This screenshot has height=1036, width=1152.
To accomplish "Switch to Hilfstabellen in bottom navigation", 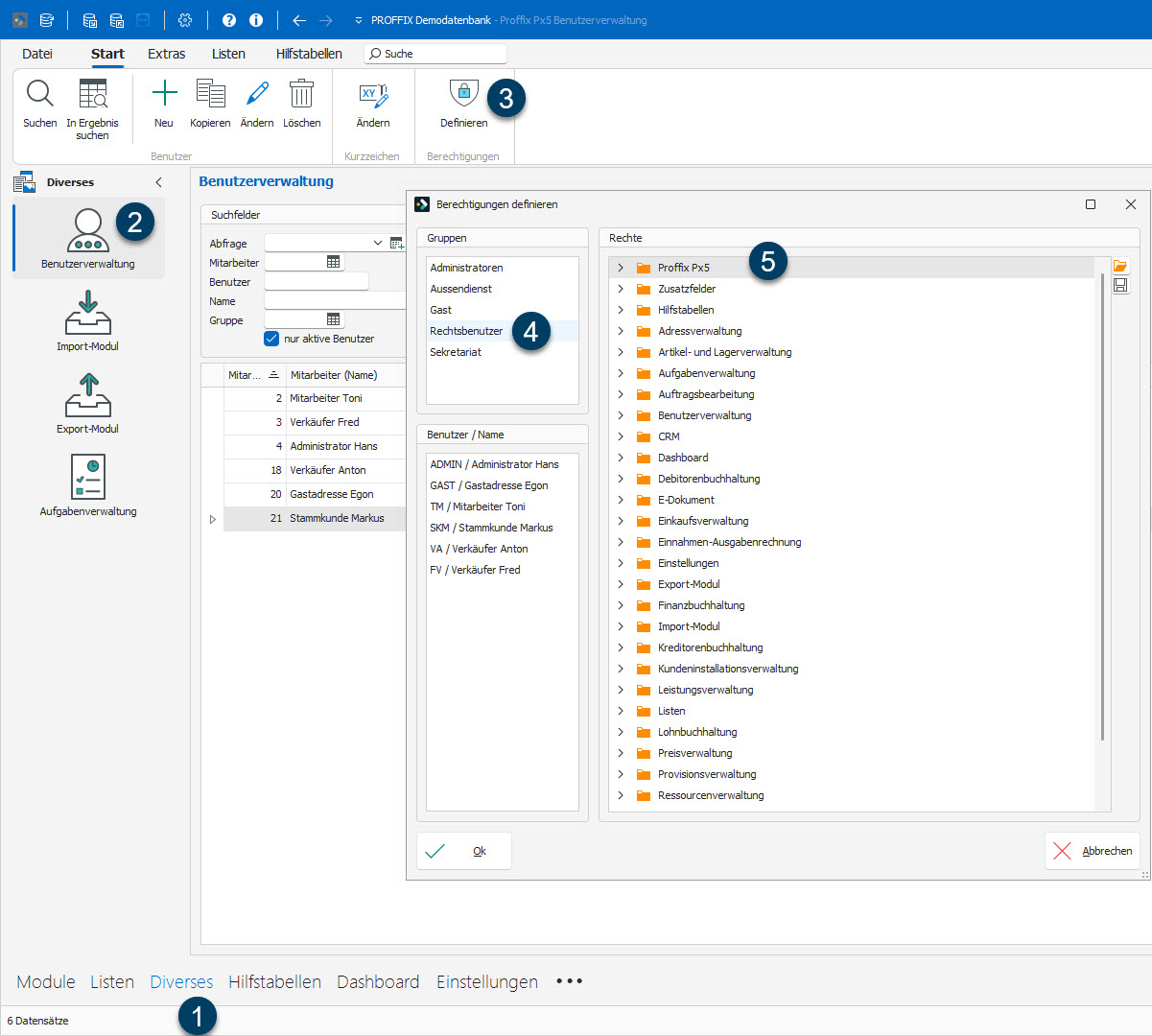I will (x=274, y=981).
